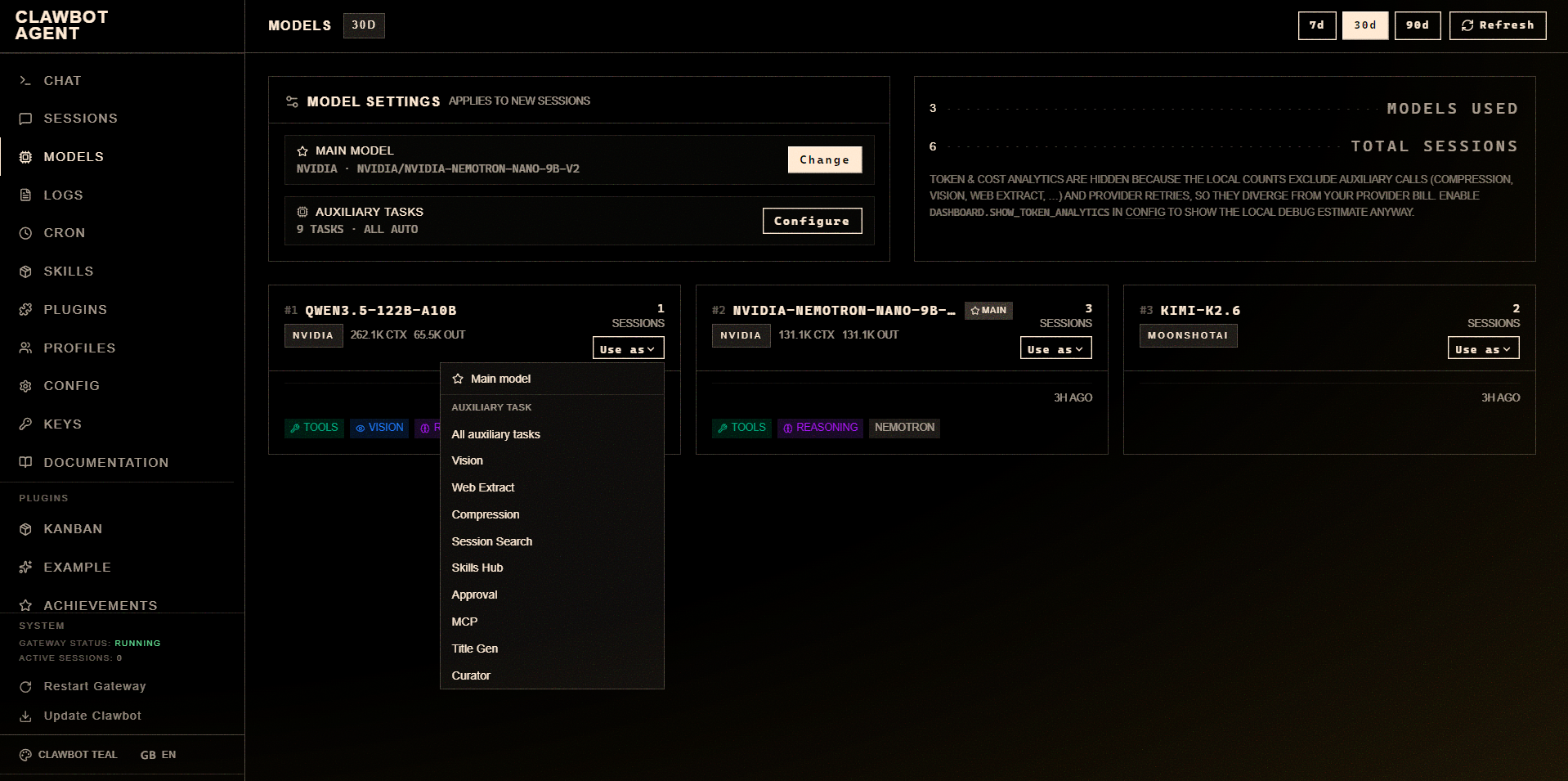
Task: Click the Achievements star icon
Action: click(x=25, y=605)
